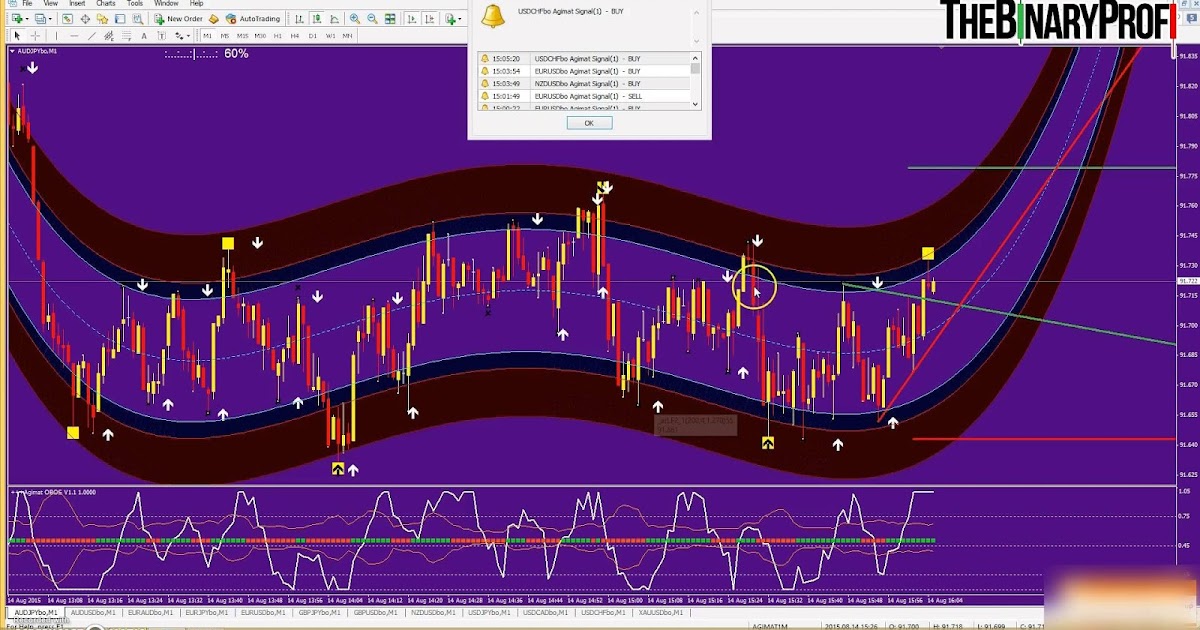This screenshot has width=1200, height=630.
Task: Click the zoom in magnifier icon
Action: tap(355, 18)
